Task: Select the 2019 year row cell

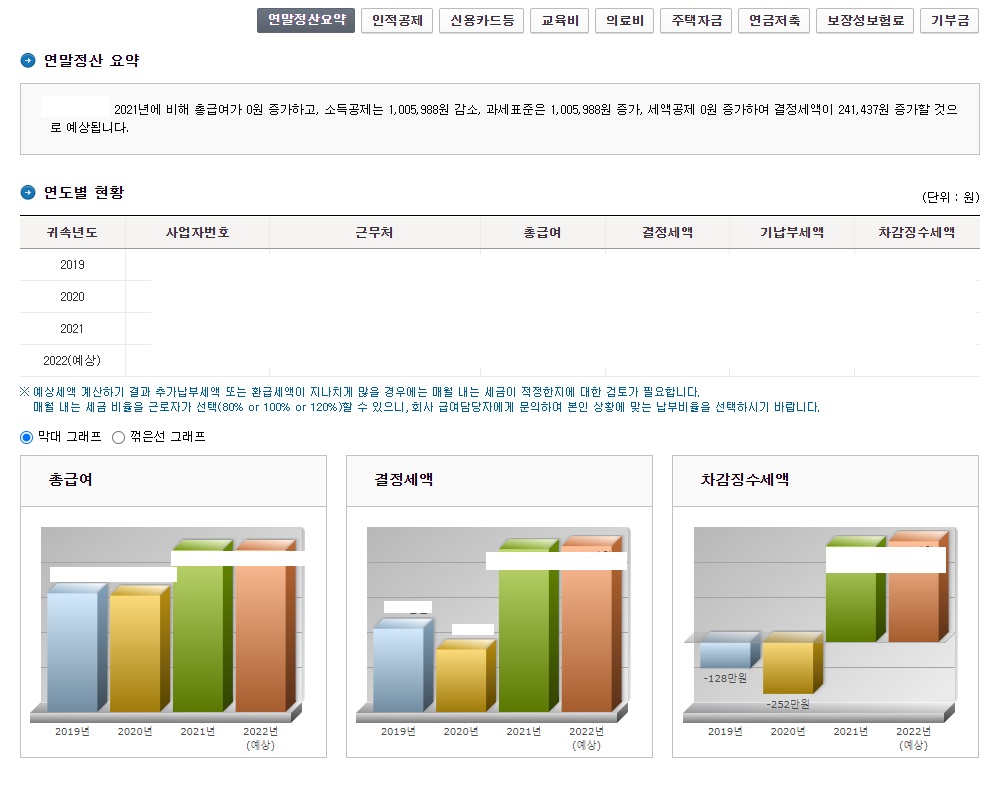Action: 72,265
